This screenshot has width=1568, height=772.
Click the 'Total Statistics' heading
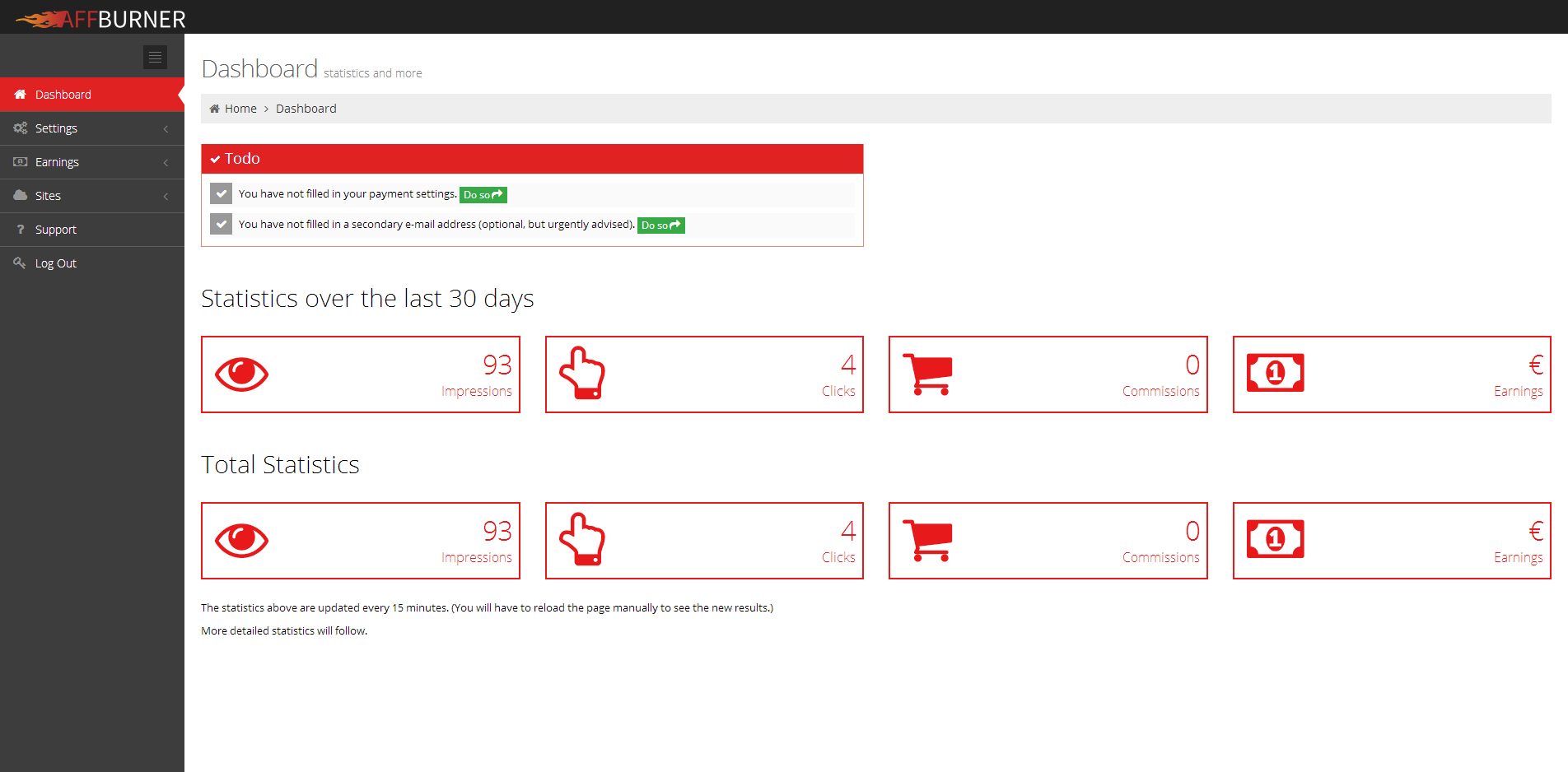280,465
